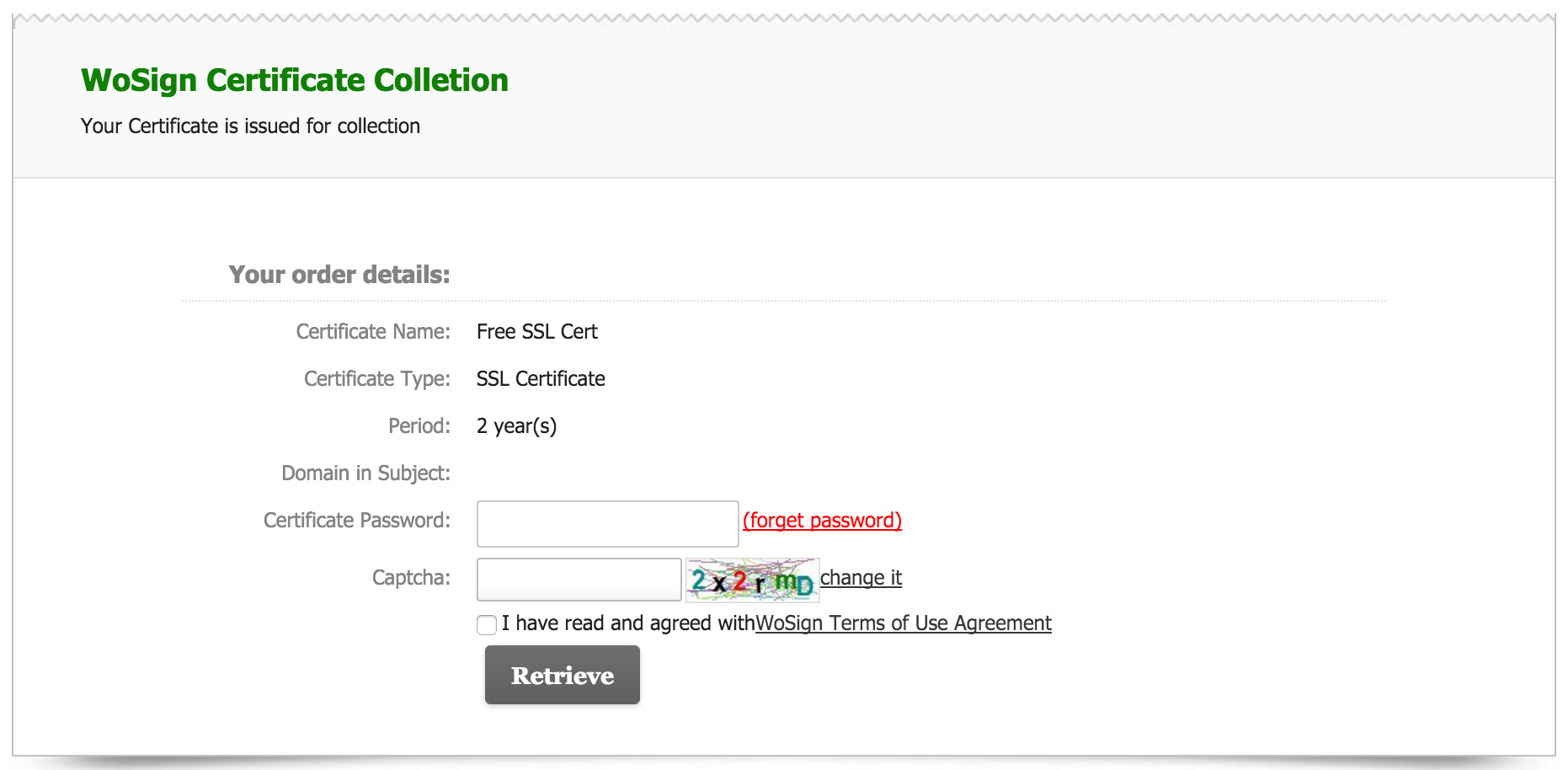Click the 'Your order details:' heading
The image size is (1568, 770).
[339, 275]
